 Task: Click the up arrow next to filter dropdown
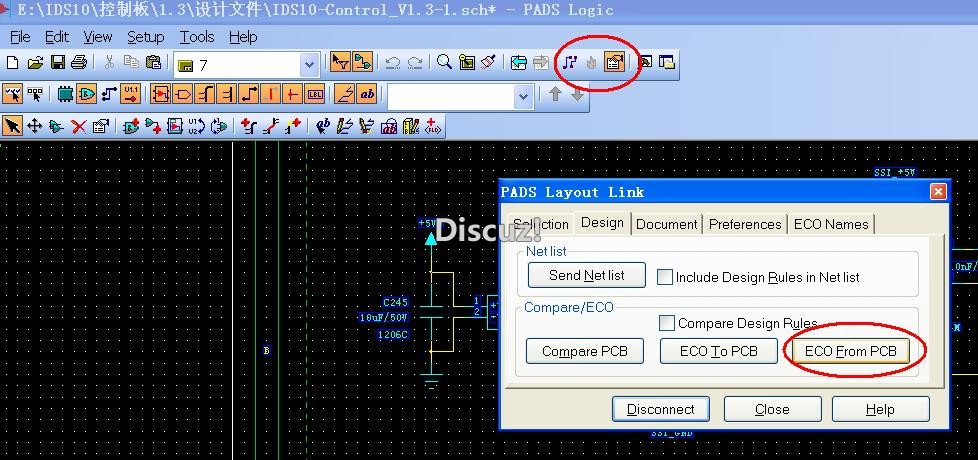555,95
